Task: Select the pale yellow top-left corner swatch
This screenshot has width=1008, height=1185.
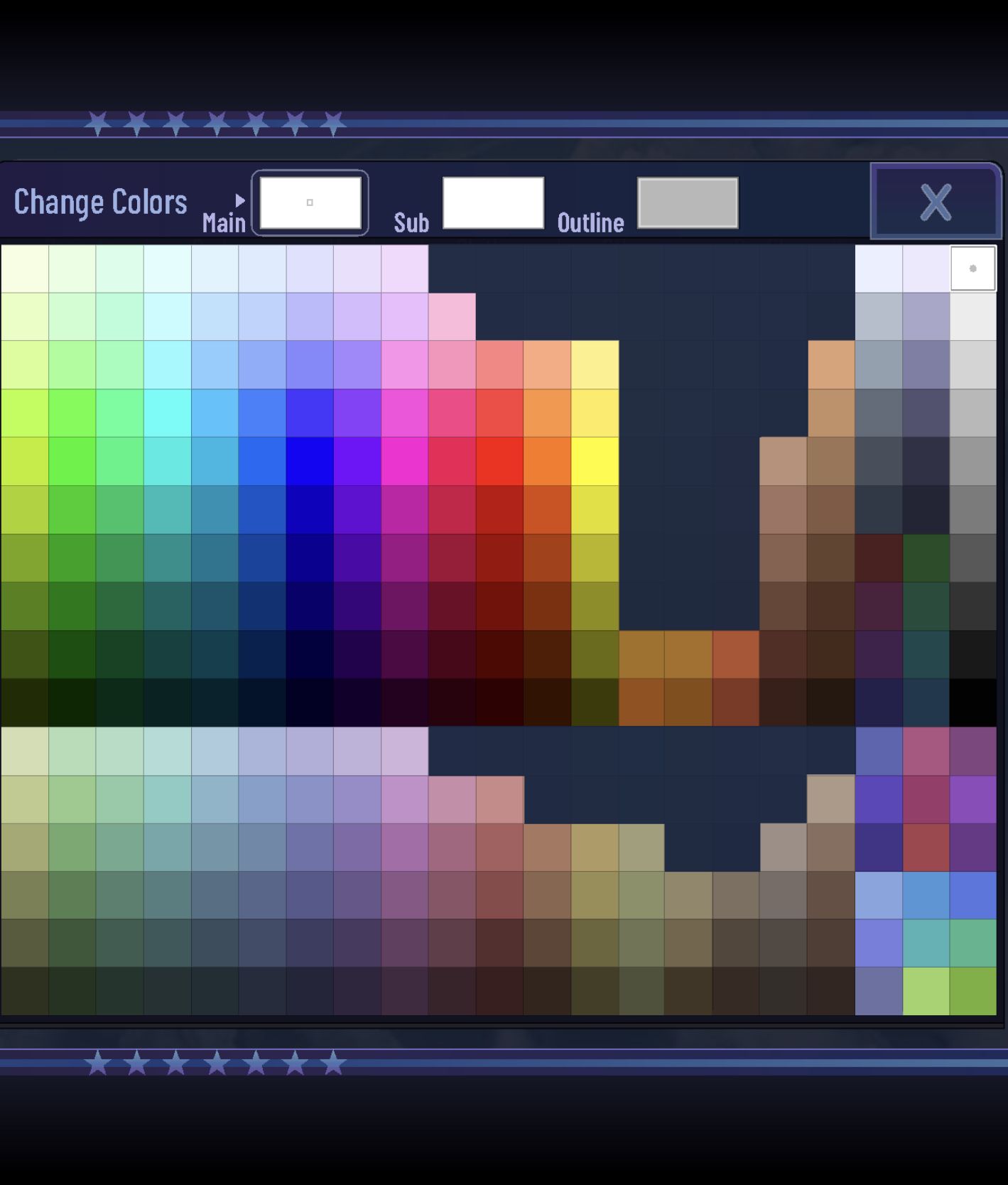Action: (24, 269)
